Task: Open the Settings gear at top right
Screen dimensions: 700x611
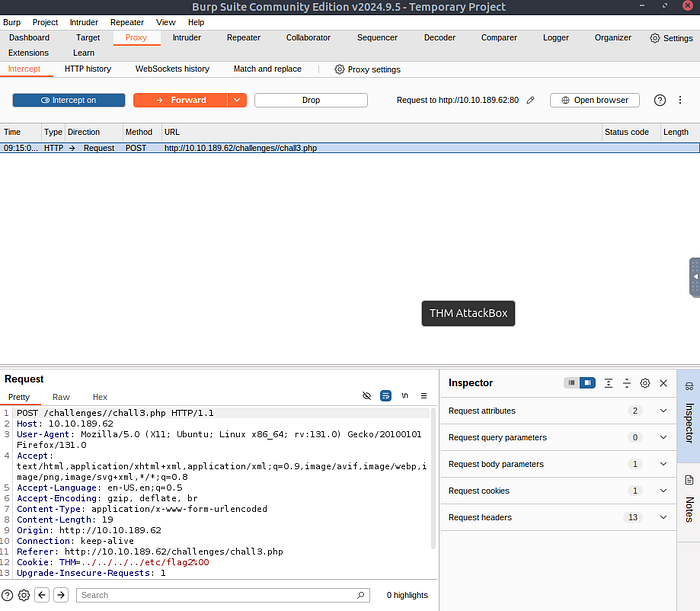Action: pos(671,38)
